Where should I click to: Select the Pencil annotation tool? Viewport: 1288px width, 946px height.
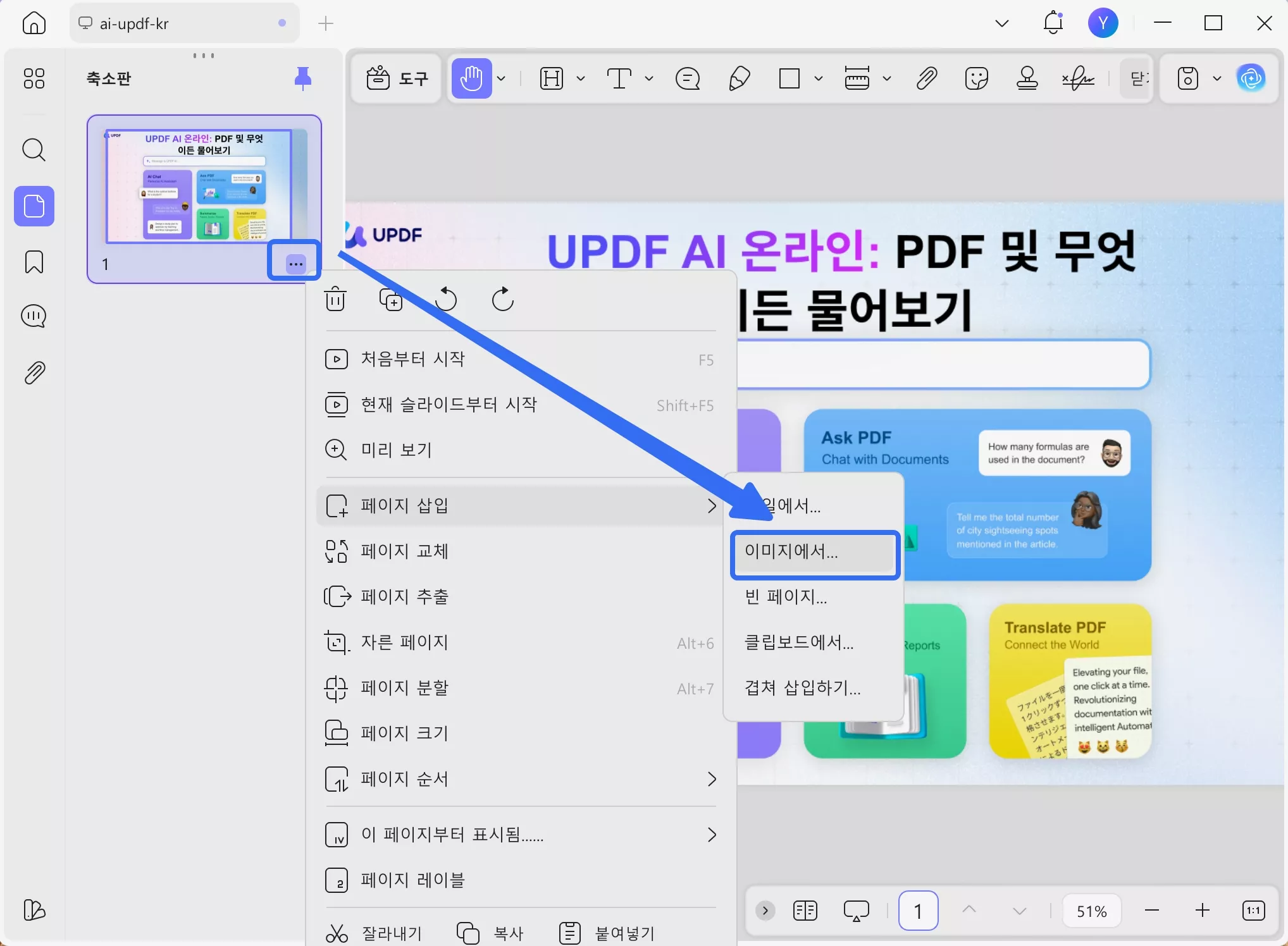[738, 78]
